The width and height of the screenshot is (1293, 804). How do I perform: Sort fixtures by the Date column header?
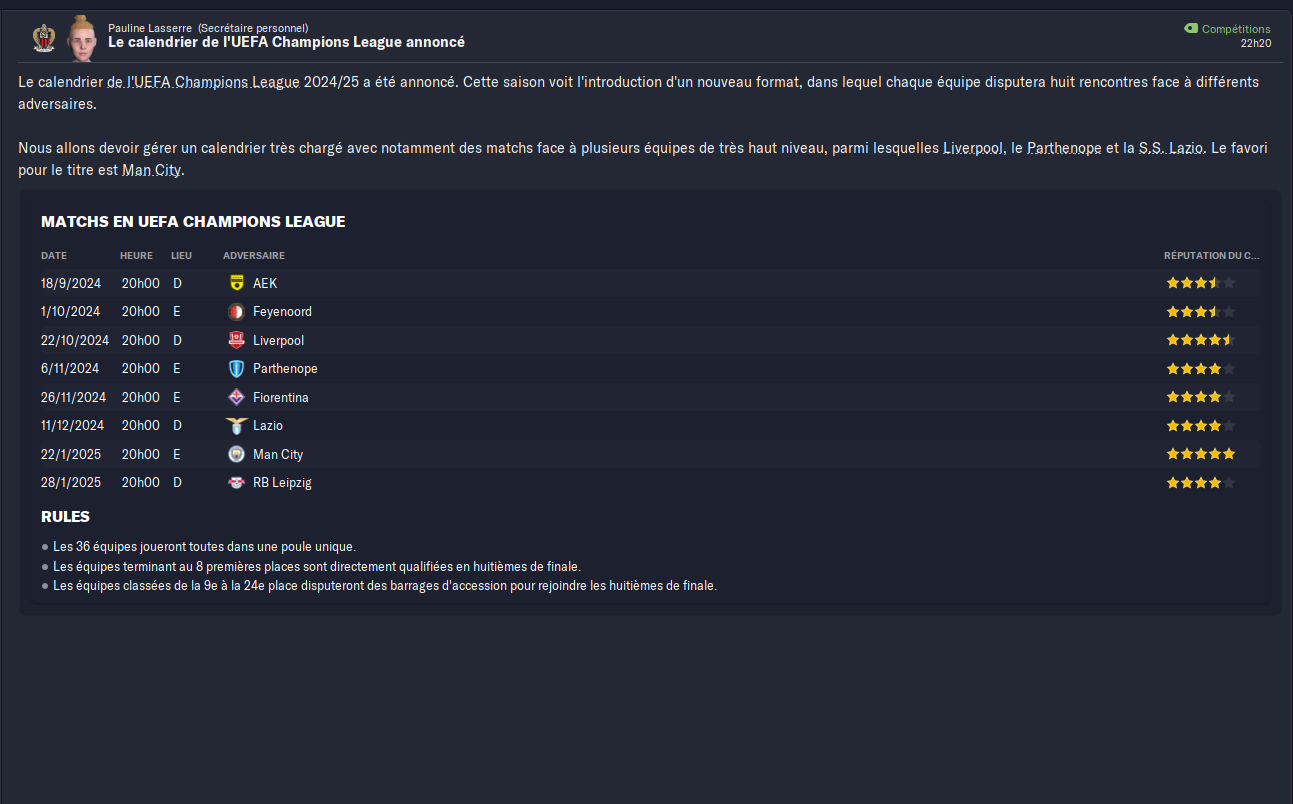54,256
